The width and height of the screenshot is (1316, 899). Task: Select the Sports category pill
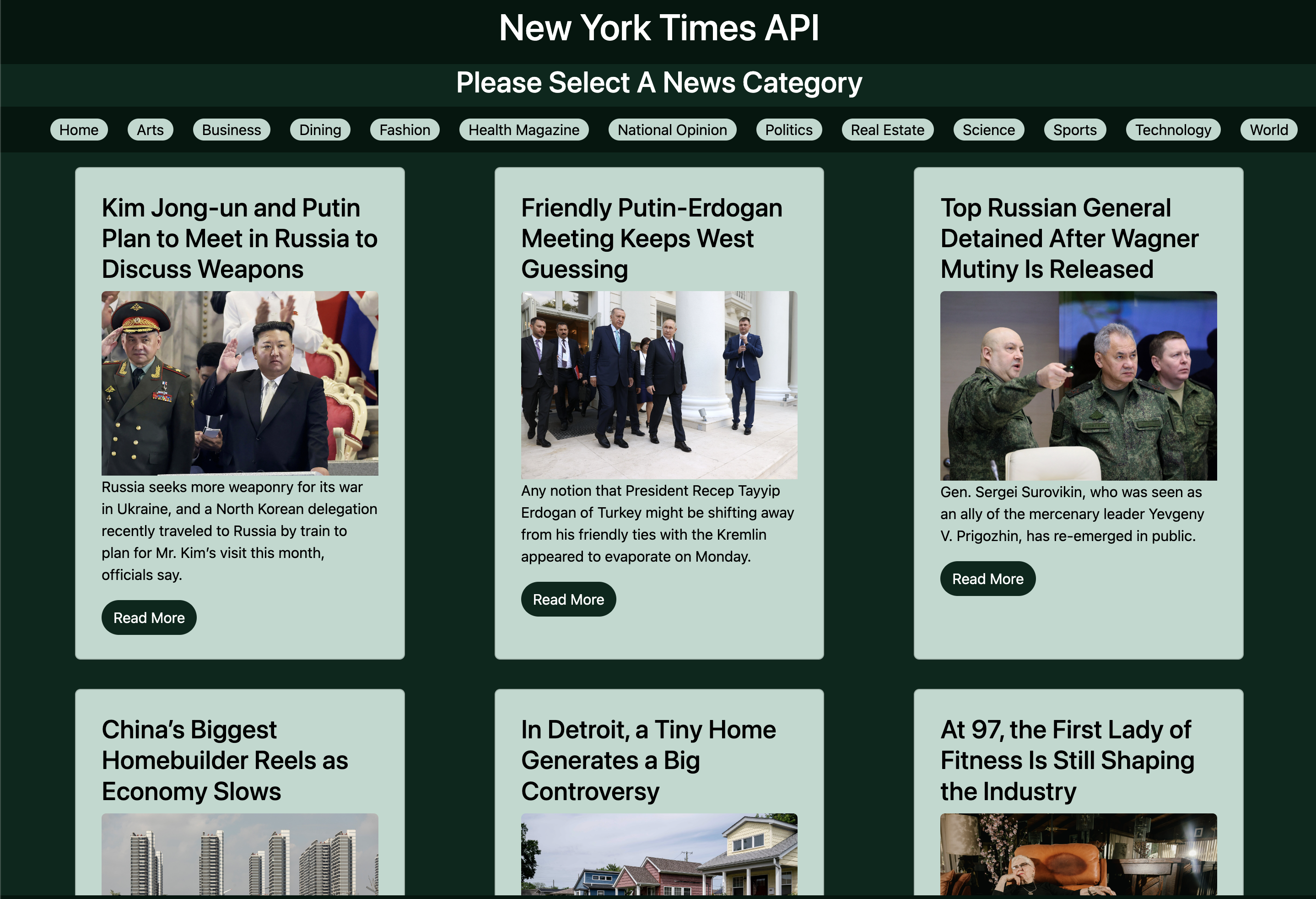click(1074, 130)
